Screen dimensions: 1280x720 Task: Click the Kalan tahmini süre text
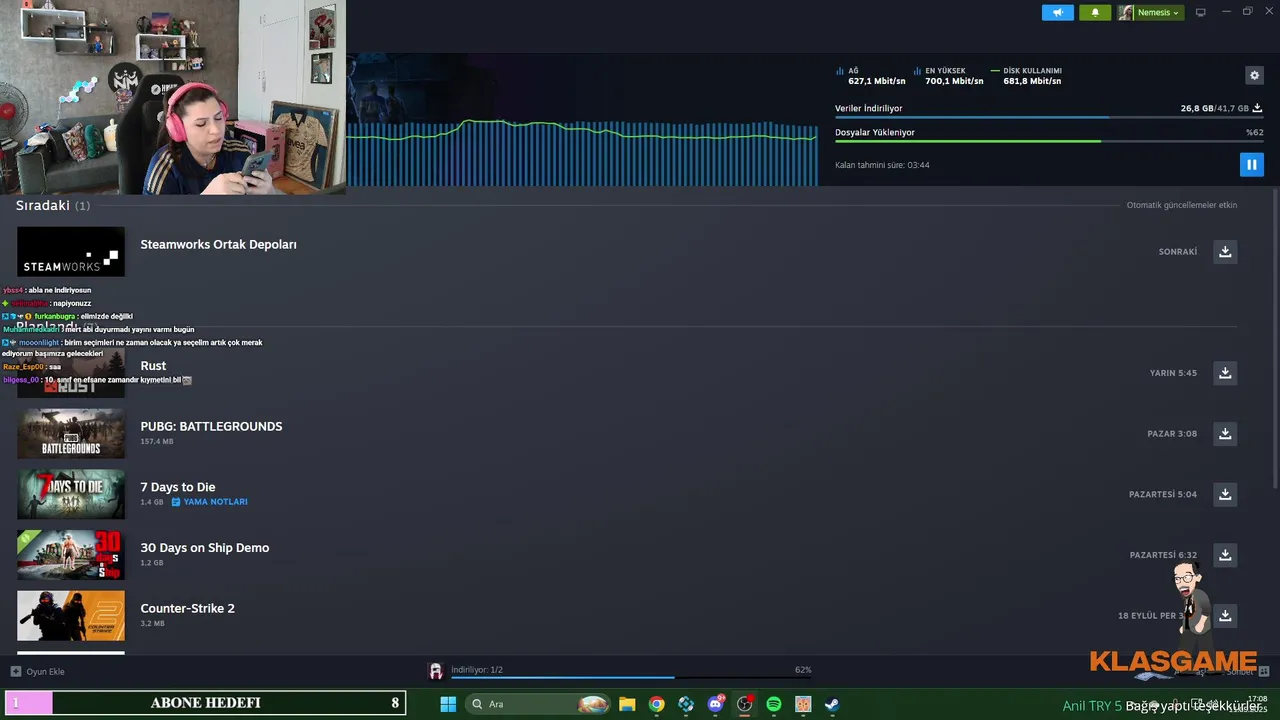882,165
